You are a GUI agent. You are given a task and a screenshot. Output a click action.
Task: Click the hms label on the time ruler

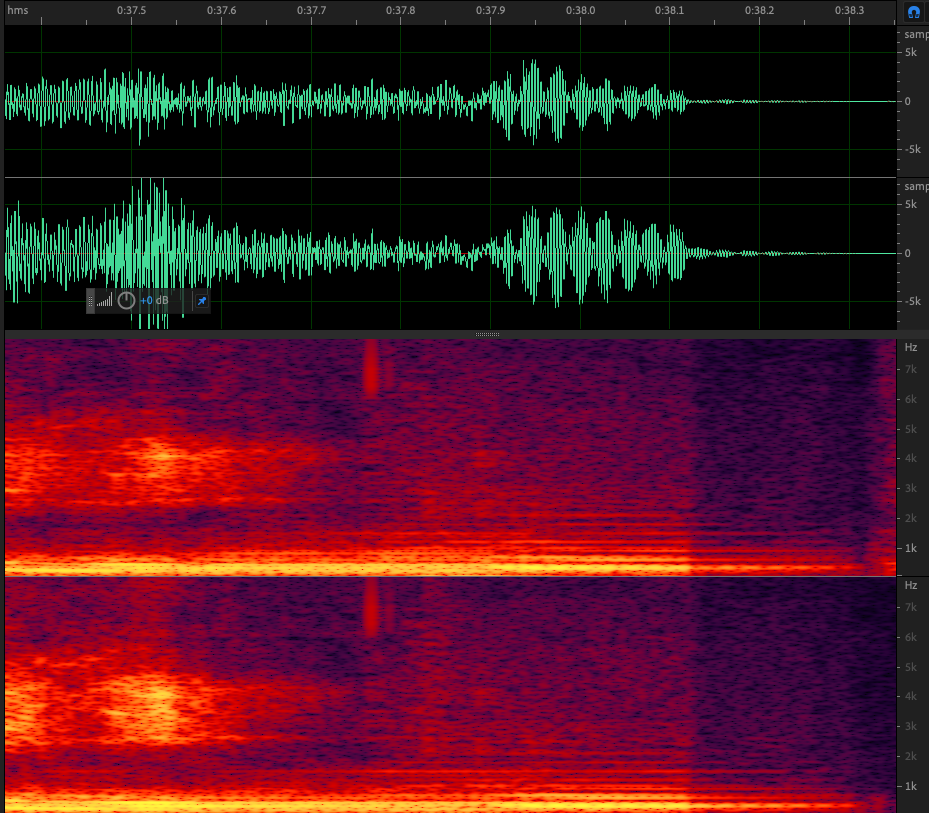(16, 11)
